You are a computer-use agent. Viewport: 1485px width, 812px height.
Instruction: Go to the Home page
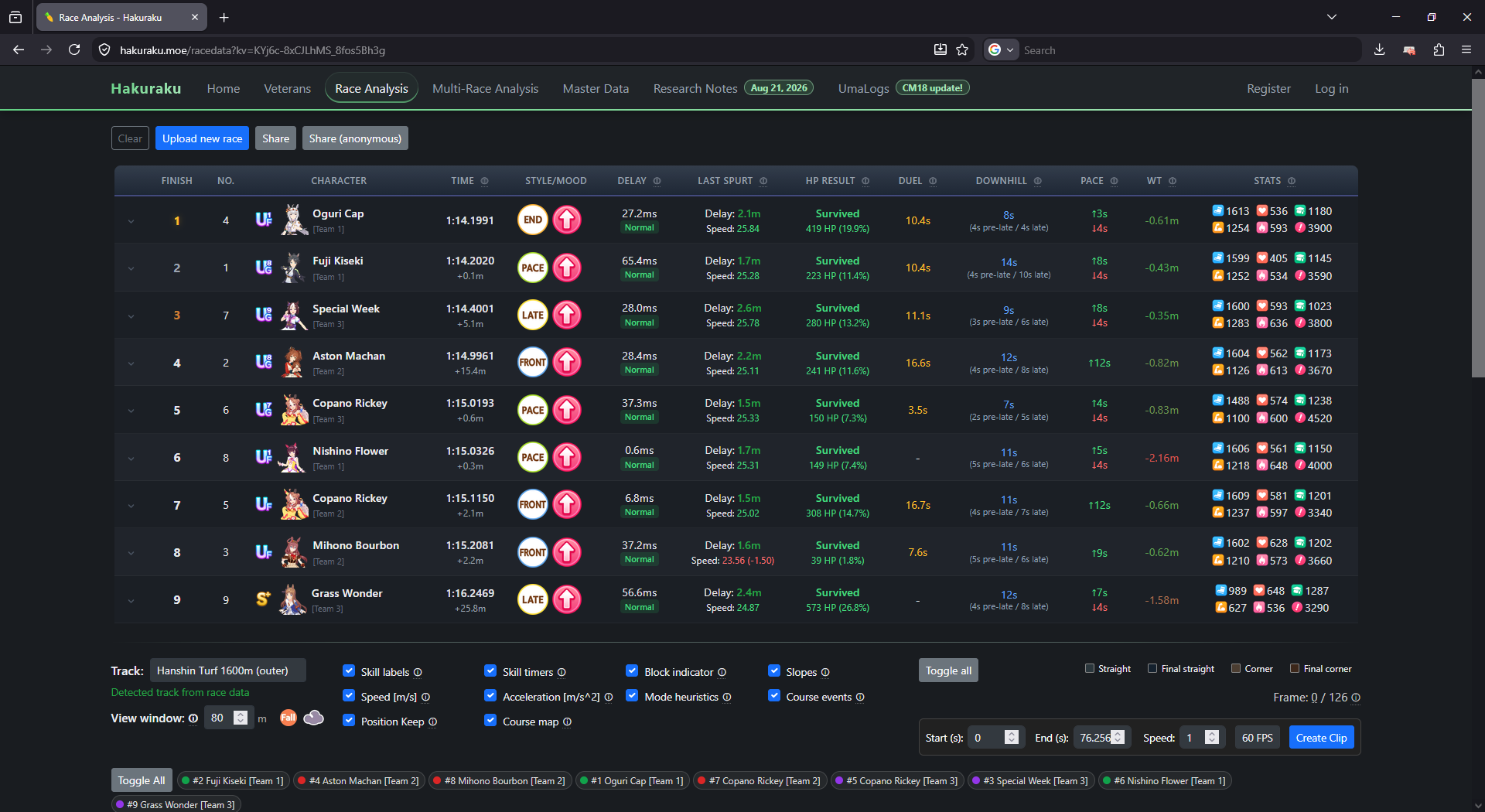click(224, 89)
